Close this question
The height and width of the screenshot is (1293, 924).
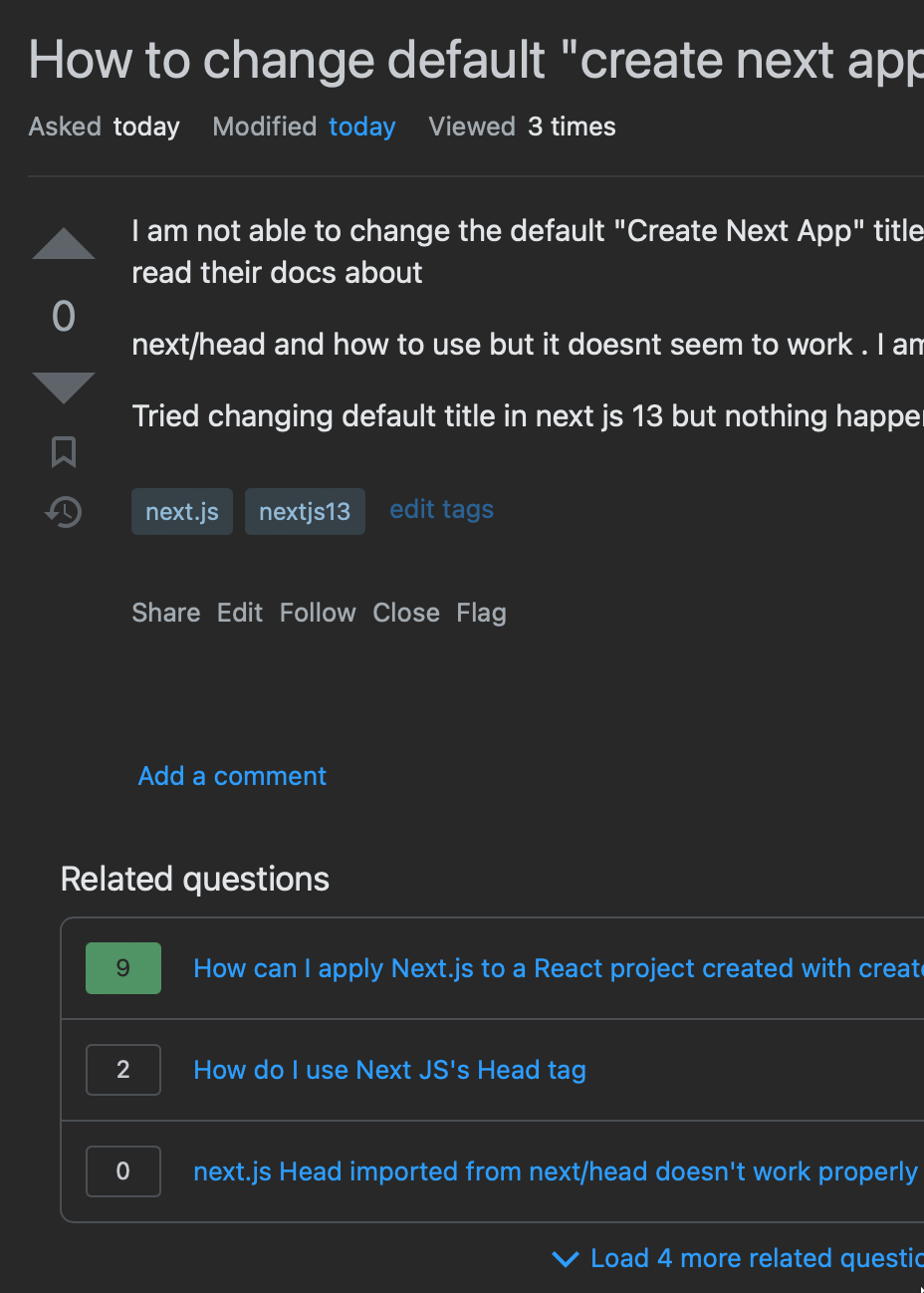[x=405, y=613]
